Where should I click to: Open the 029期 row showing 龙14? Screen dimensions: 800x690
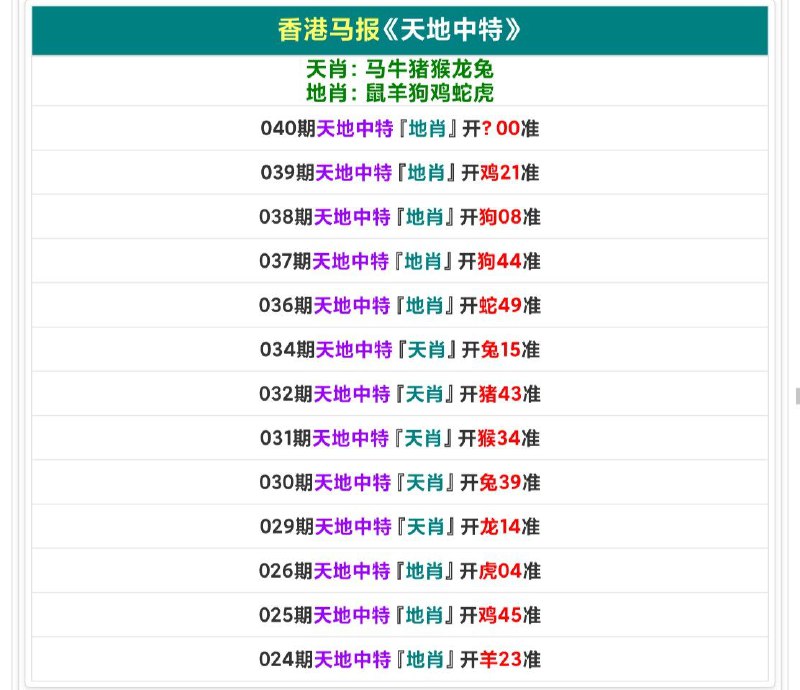pos(399,527)
